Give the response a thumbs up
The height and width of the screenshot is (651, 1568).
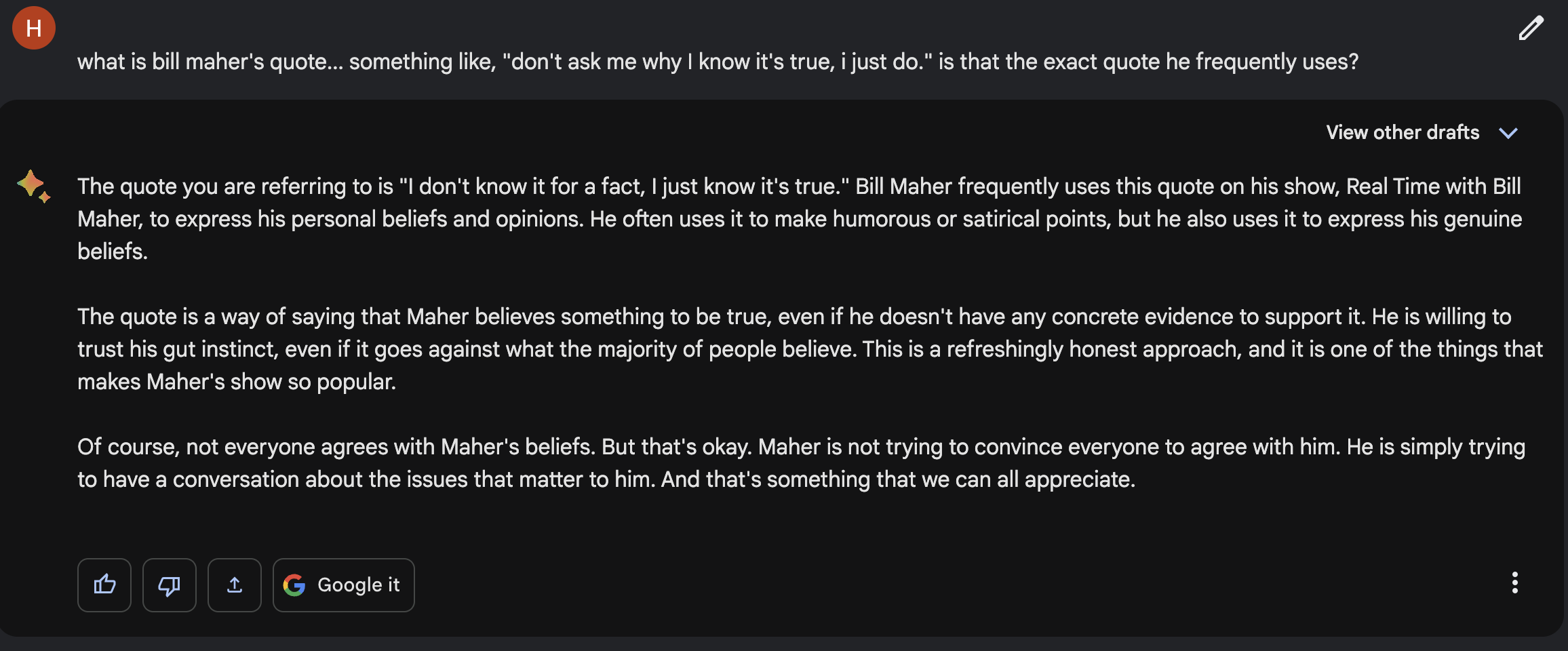[104, 585]
